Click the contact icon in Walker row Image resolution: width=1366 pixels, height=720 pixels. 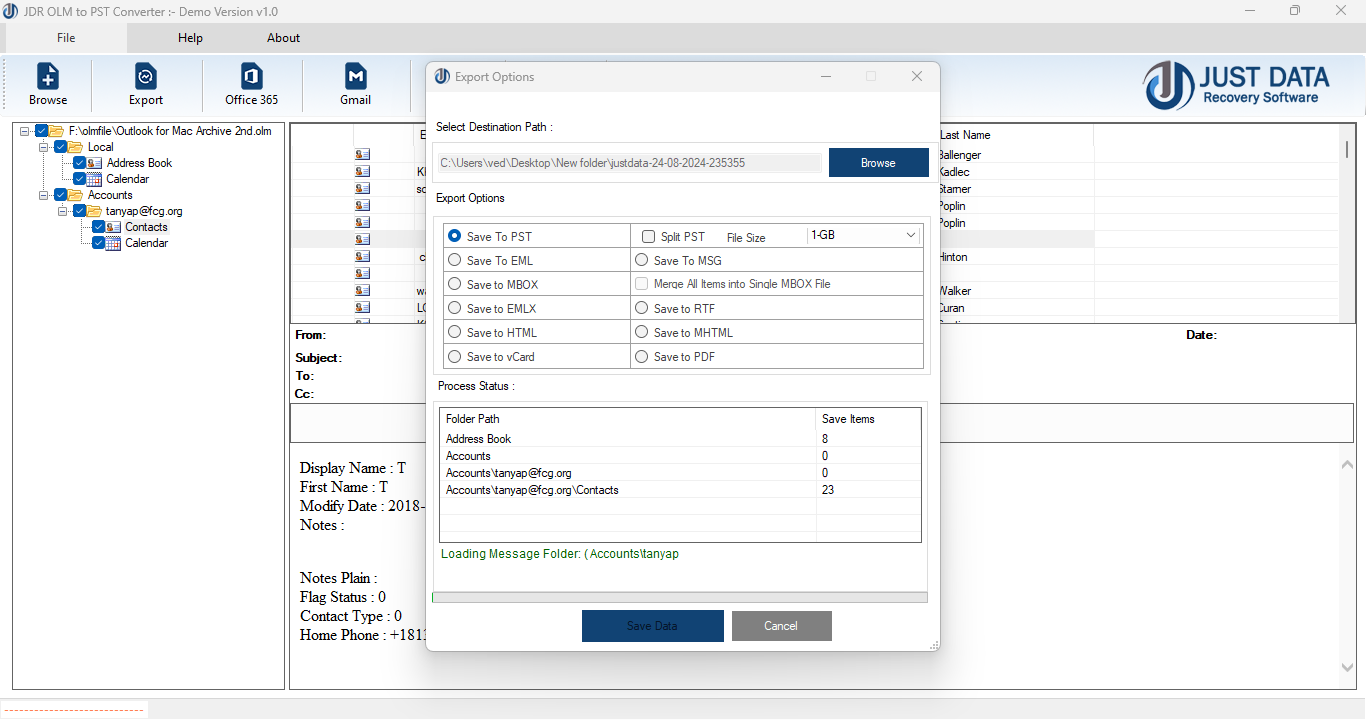362,291
